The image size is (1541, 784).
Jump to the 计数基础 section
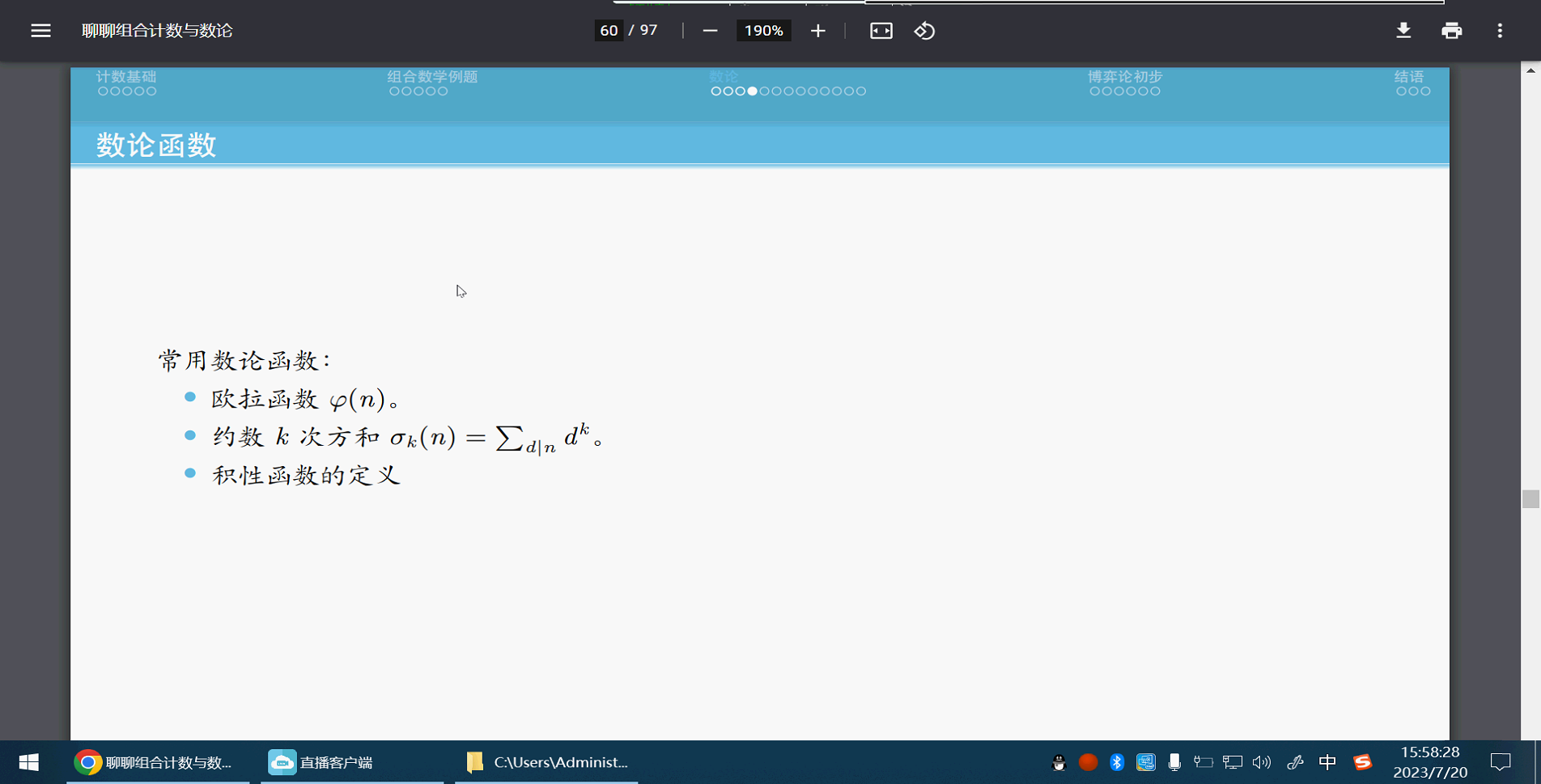[x=126, y=77]
